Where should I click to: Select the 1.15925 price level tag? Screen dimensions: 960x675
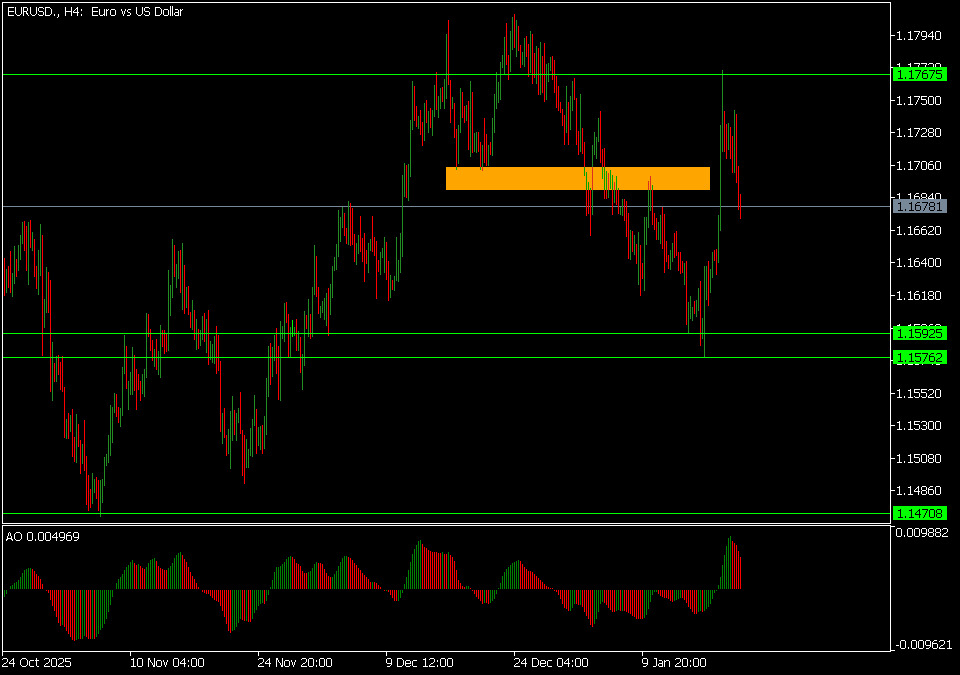point(919,332)
